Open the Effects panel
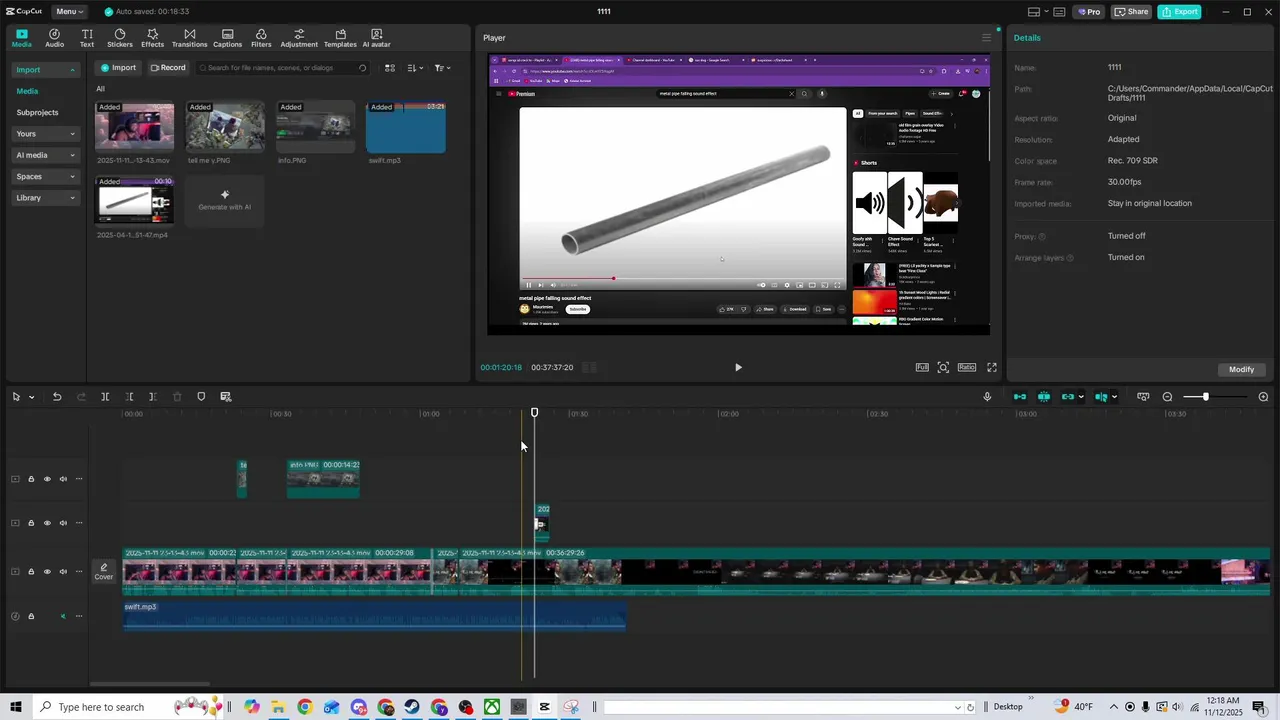 152,38
